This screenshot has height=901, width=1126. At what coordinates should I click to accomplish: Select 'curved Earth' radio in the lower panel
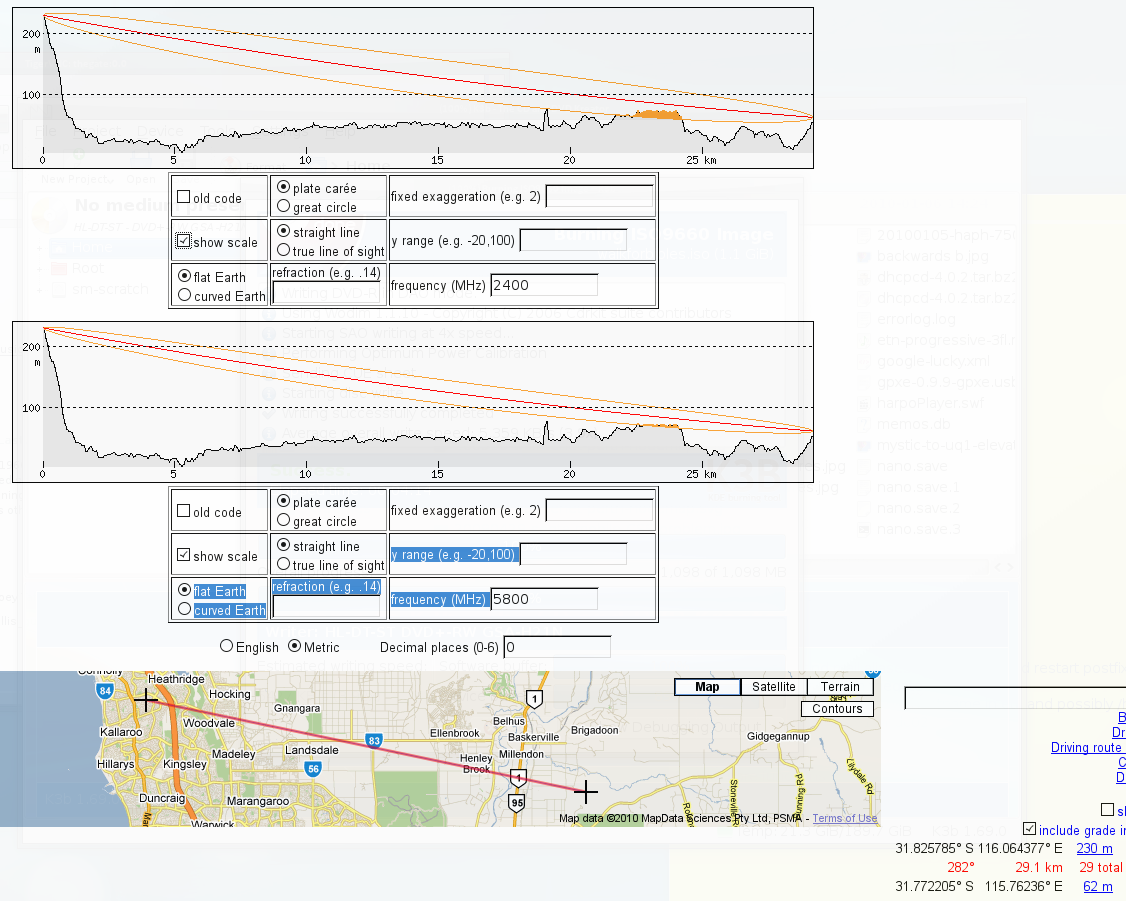184,609
